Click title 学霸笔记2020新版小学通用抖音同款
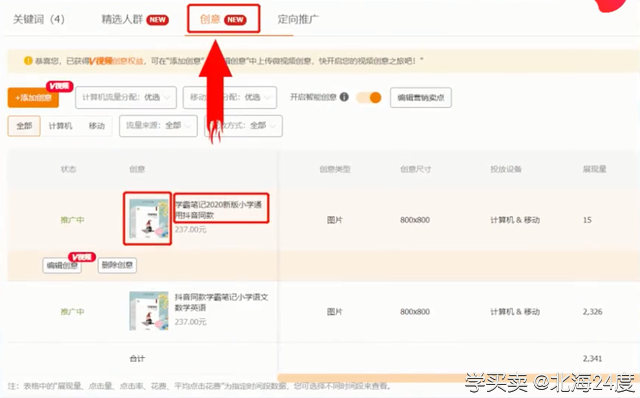This screenshot has height=398, width=640. (219, 210)
